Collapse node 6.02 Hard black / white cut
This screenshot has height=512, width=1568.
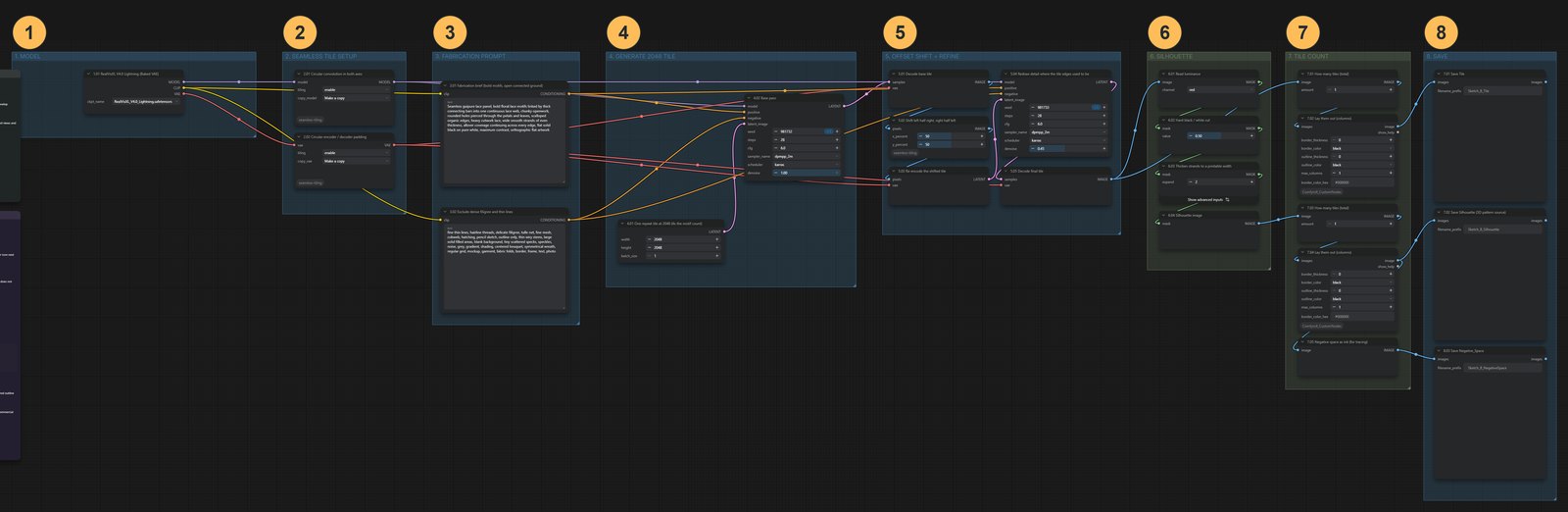pyautogui.click(x=1163, y=121)
